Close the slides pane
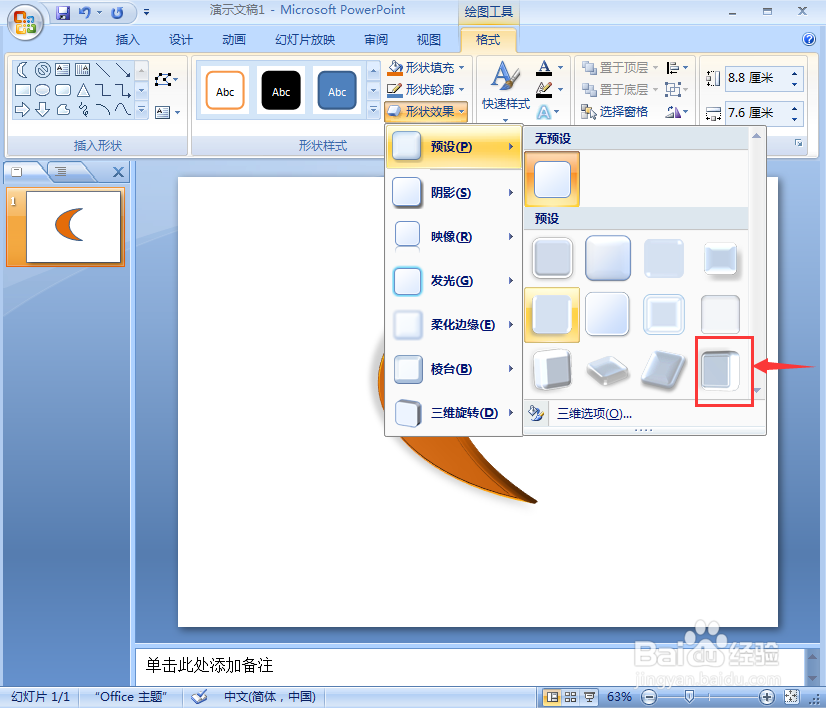826x708 pixels. [119, 172]
